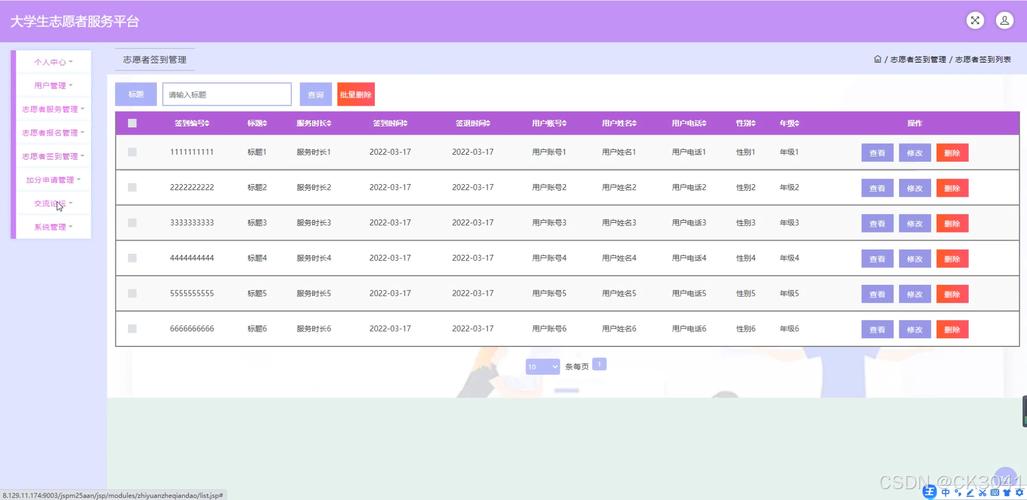
Task: Sort by 用户姓名 column header
Action: (x=619, y=123)
